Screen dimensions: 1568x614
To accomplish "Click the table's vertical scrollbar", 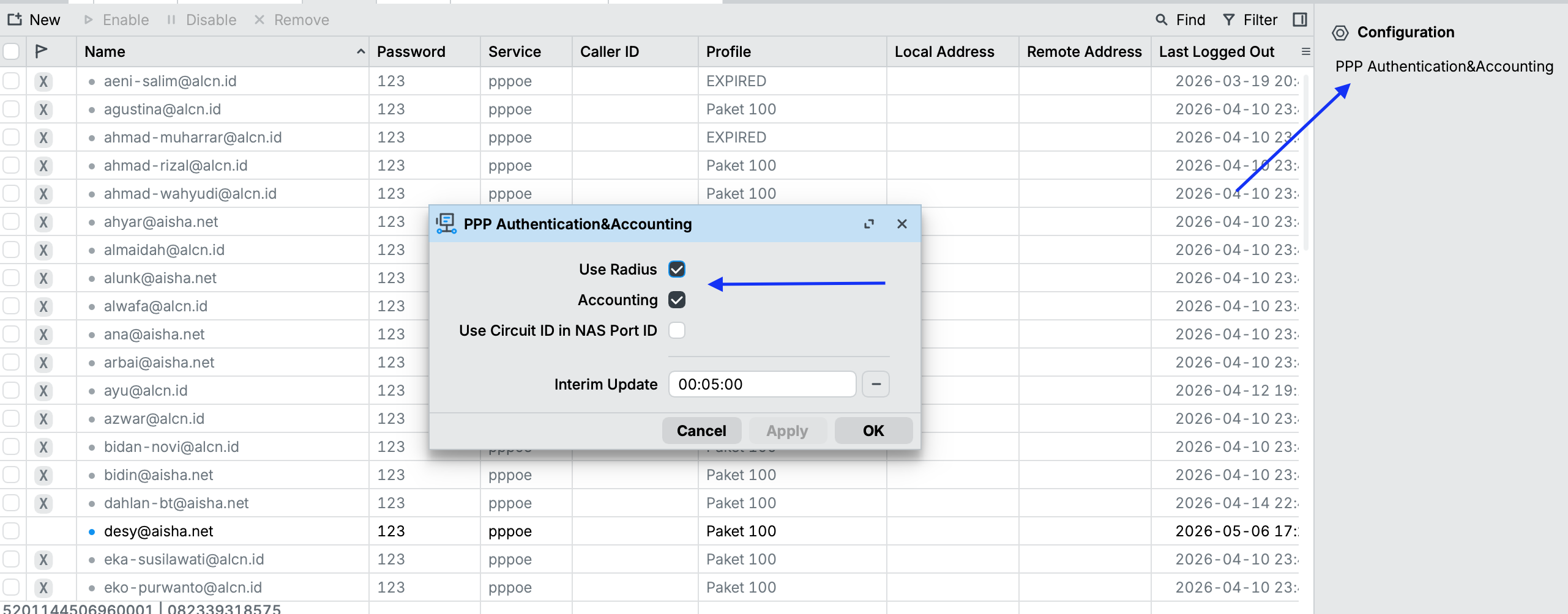I will click(x=1306, y=162).
